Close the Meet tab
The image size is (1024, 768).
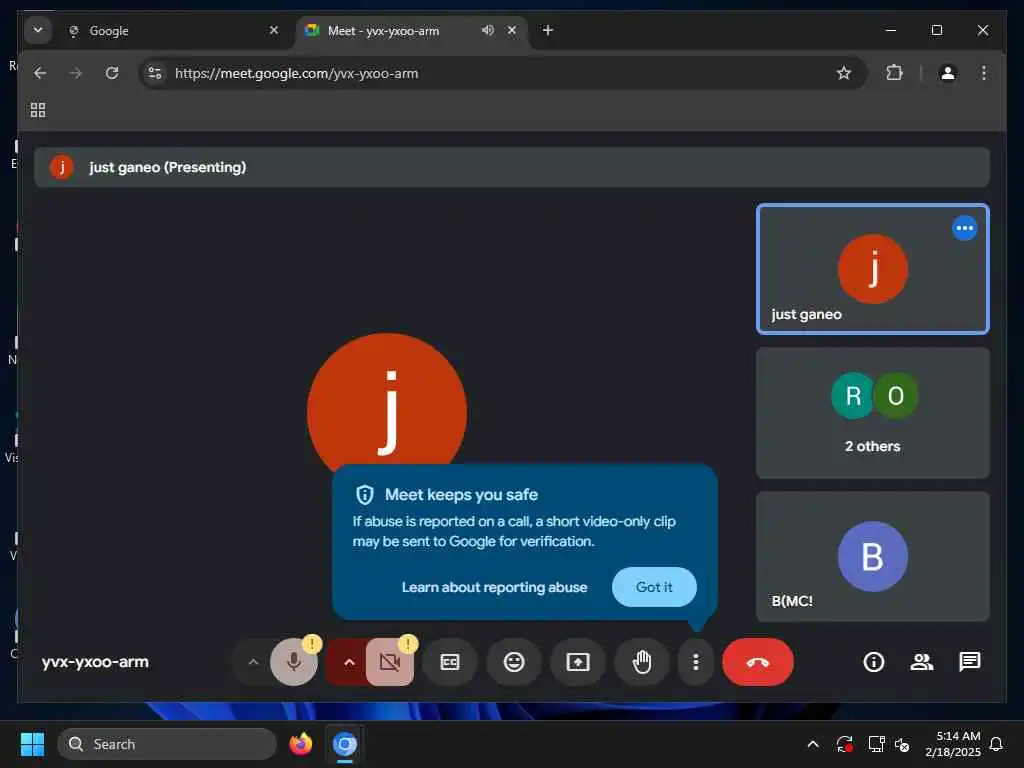coord(512,30)
